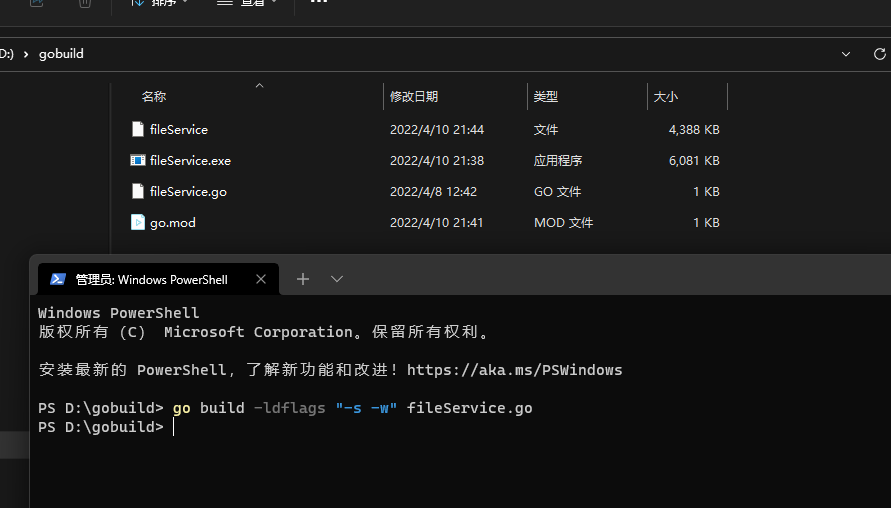Click the application icon of fileService.exe
The height and width of the screenshot is (508, 891).
click(x=138, y=160)
